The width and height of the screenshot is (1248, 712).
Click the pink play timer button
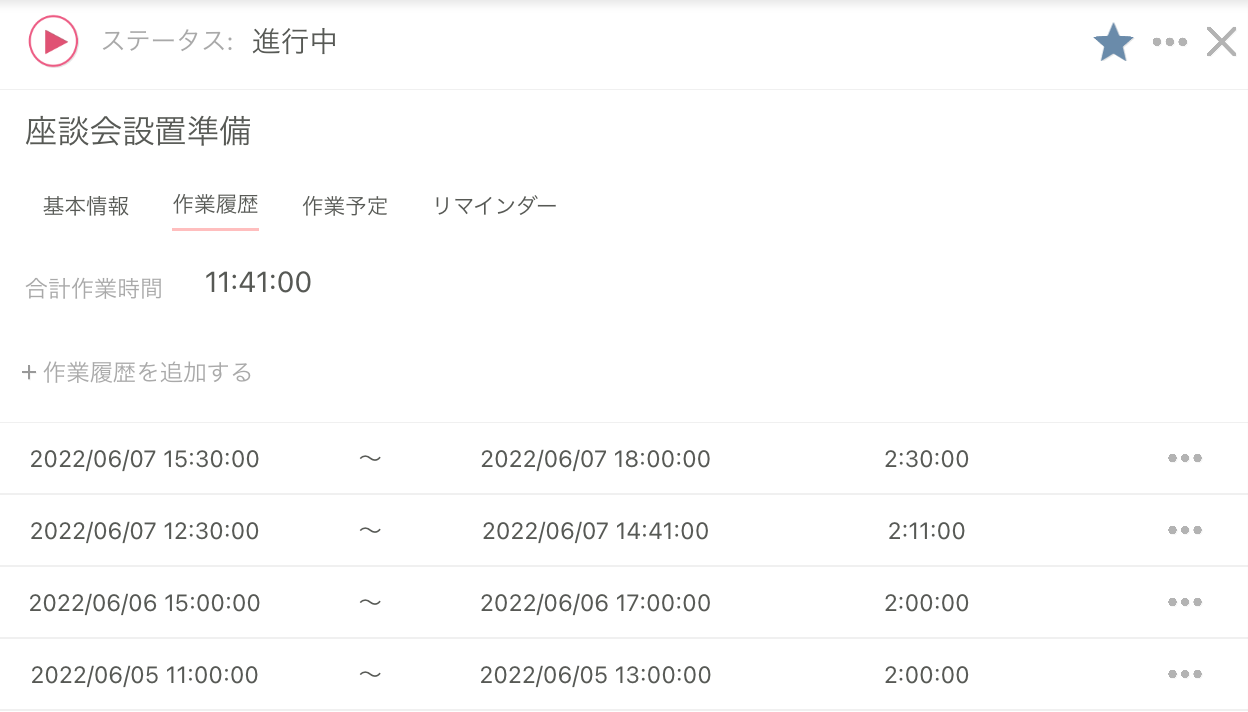[53, 42]
